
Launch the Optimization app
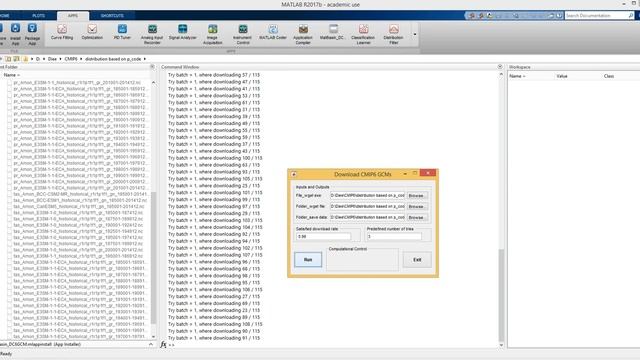[x=92, y=32]
